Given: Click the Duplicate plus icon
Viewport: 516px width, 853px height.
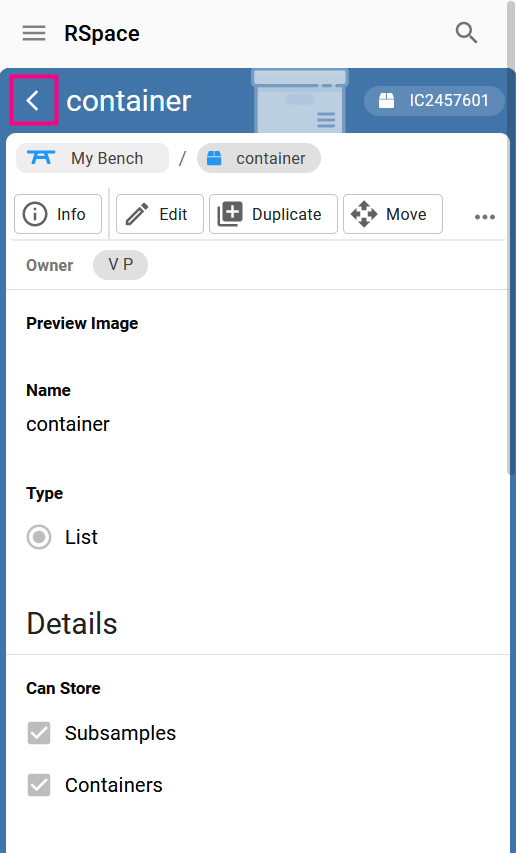Looking at the screenshot, I should pos(230,214).
